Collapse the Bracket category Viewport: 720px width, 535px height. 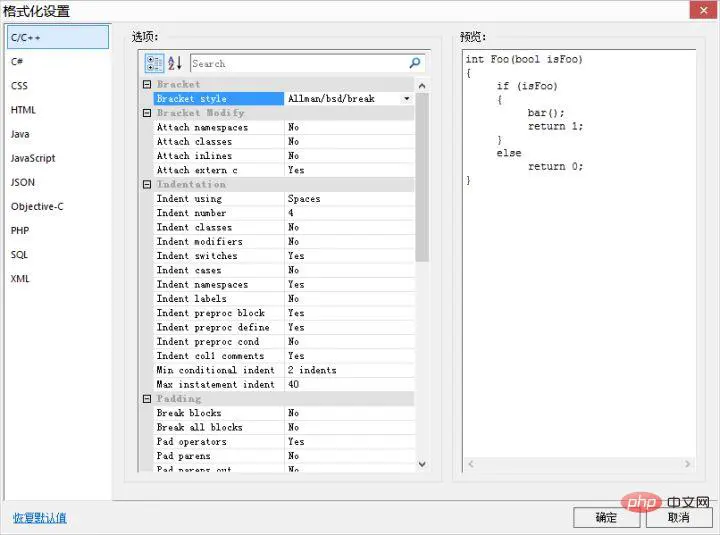tap(147, 84)
